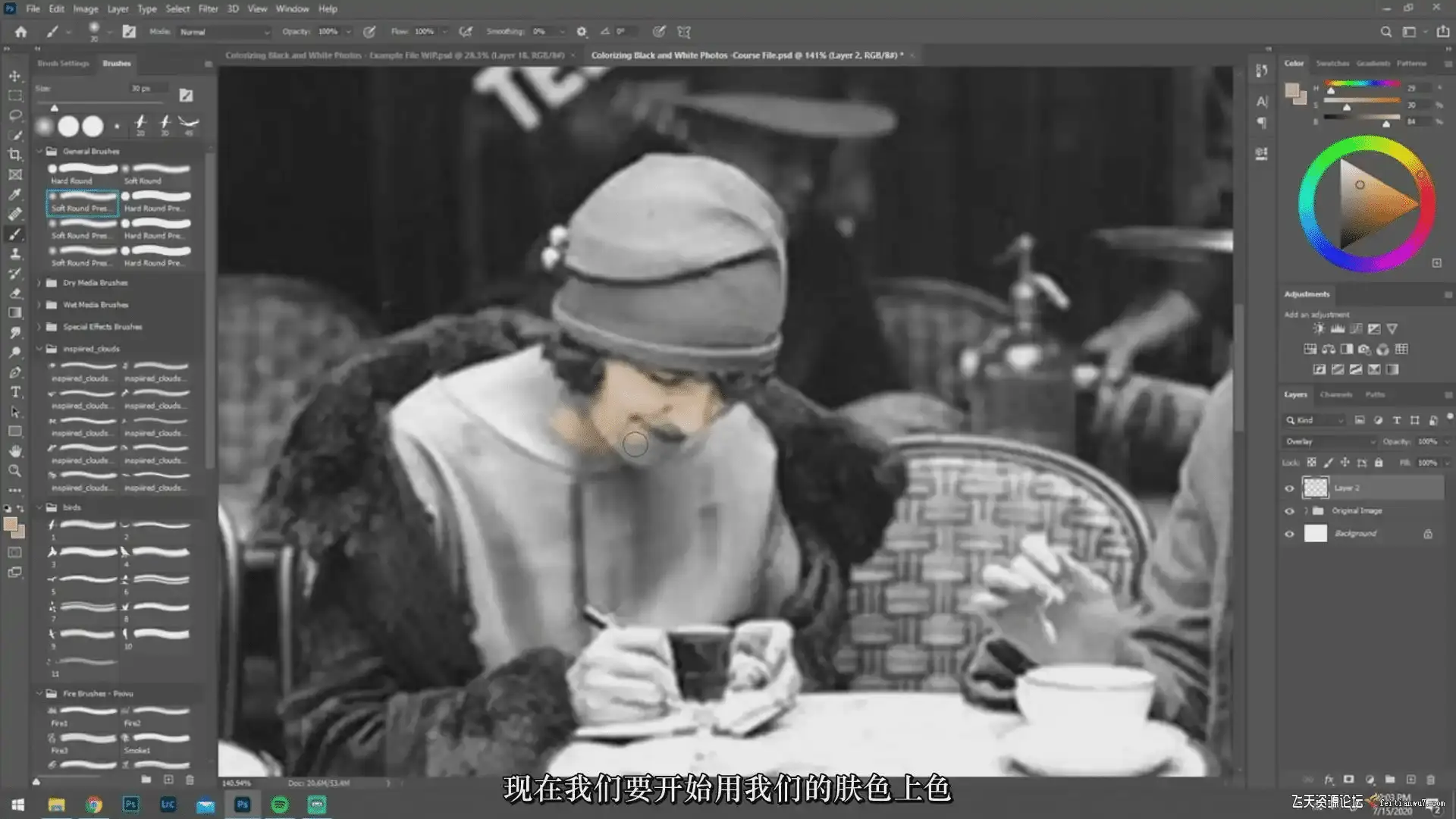Toggle Original Image group visibility
The height and width of the screenshot is (819, 1456).
1289,511
